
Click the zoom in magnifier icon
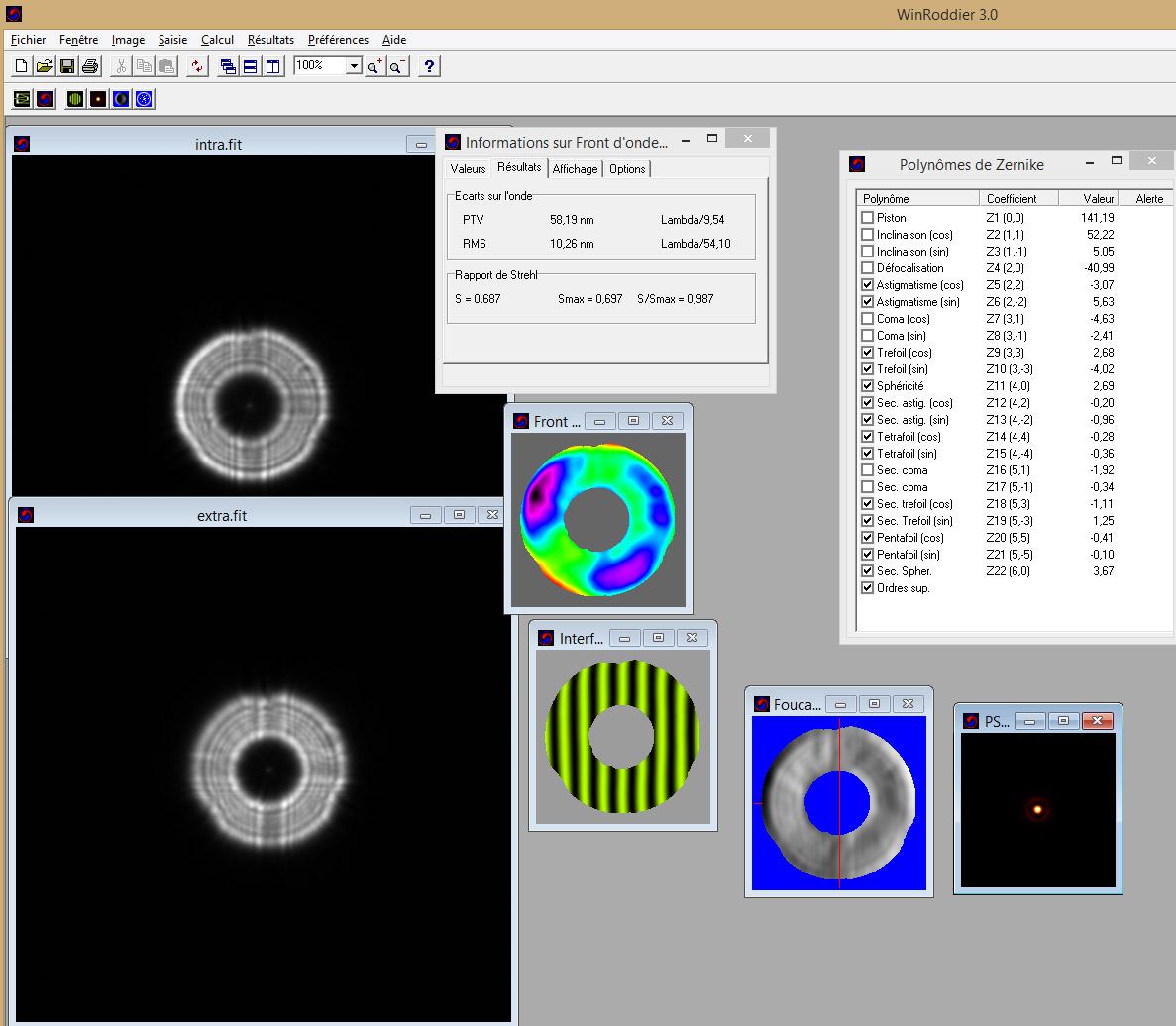coord(374,66)
